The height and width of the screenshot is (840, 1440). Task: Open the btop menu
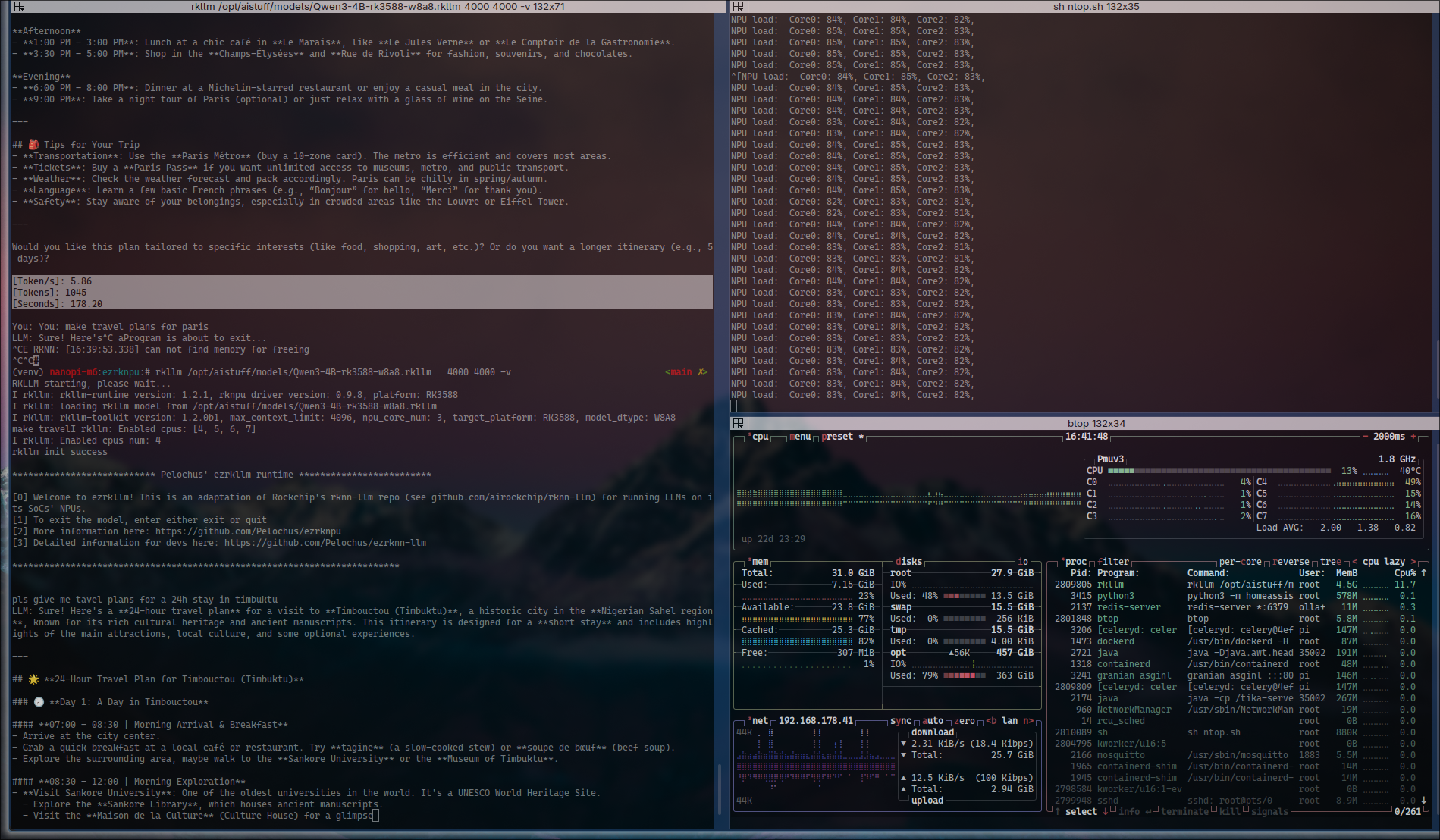point(800,437)
